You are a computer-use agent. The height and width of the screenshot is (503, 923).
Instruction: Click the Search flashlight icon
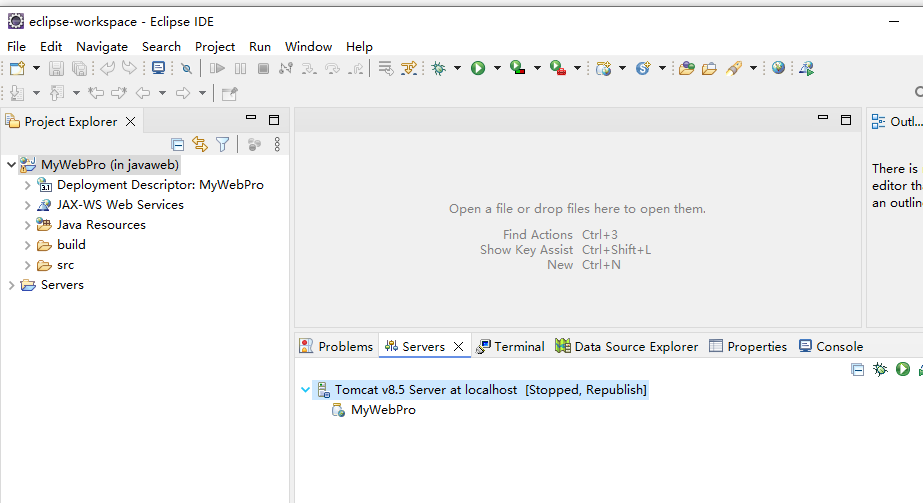(733, 68)
